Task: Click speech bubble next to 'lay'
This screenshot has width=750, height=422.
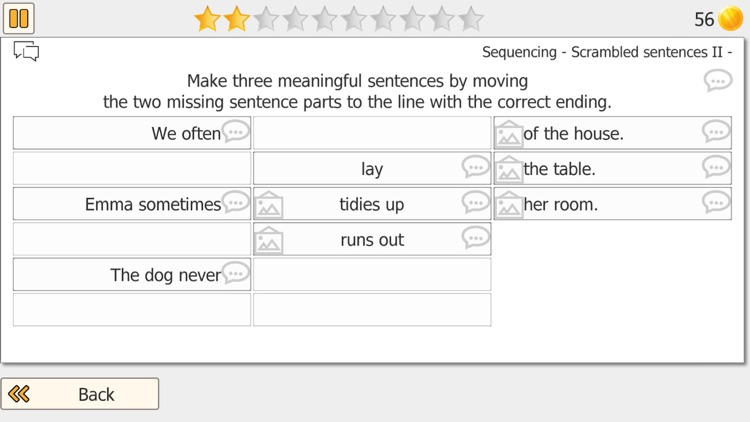Action: pyautogui.click(x=475, y=167)
